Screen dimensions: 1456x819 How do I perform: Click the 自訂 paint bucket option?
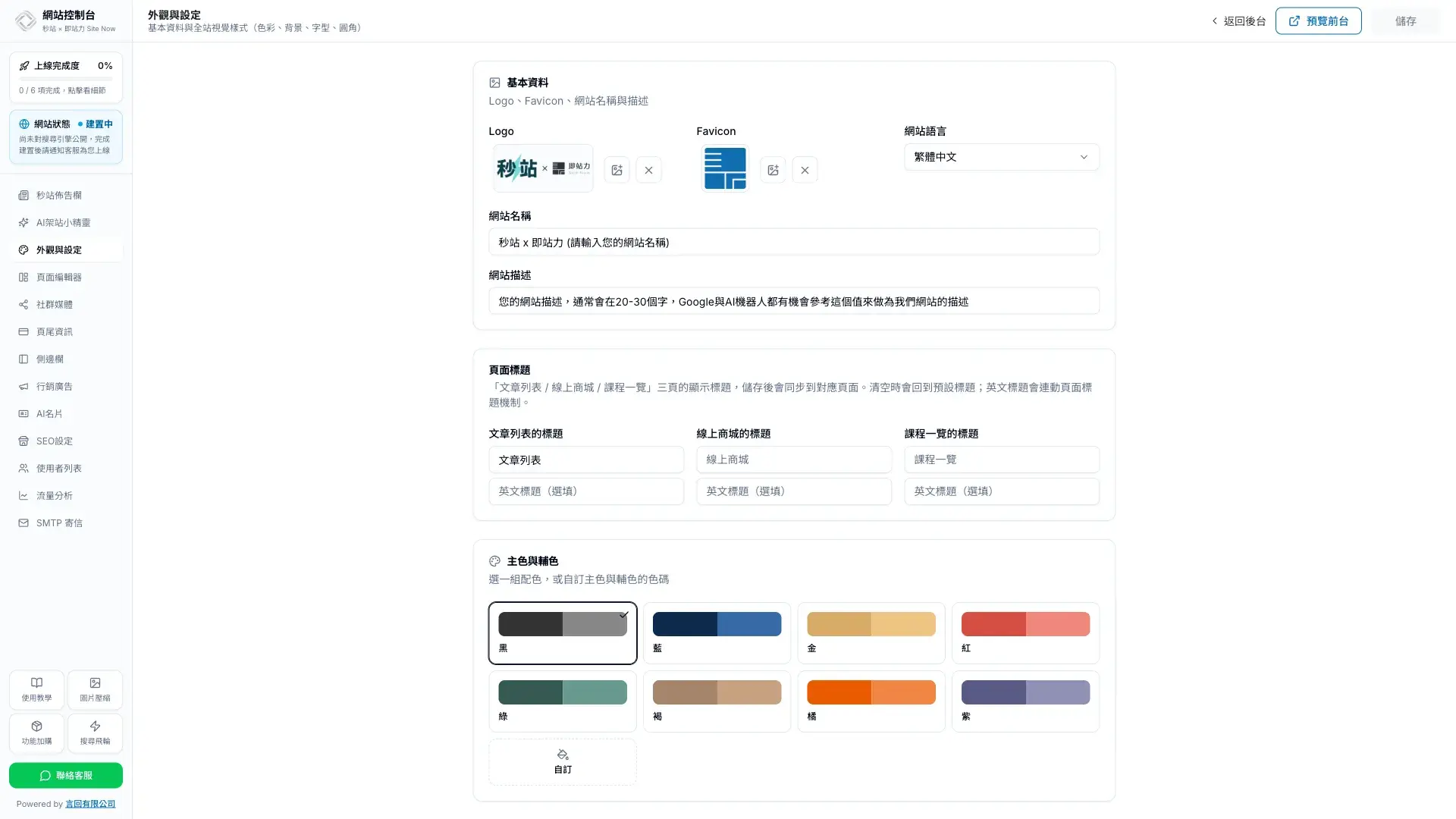coord(563,761)
